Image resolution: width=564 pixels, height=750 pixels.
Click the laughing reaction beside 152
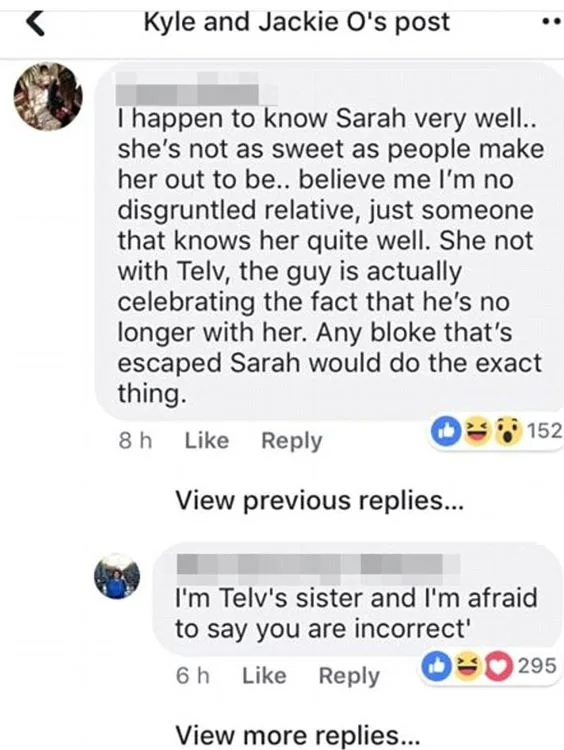(475, 430)
